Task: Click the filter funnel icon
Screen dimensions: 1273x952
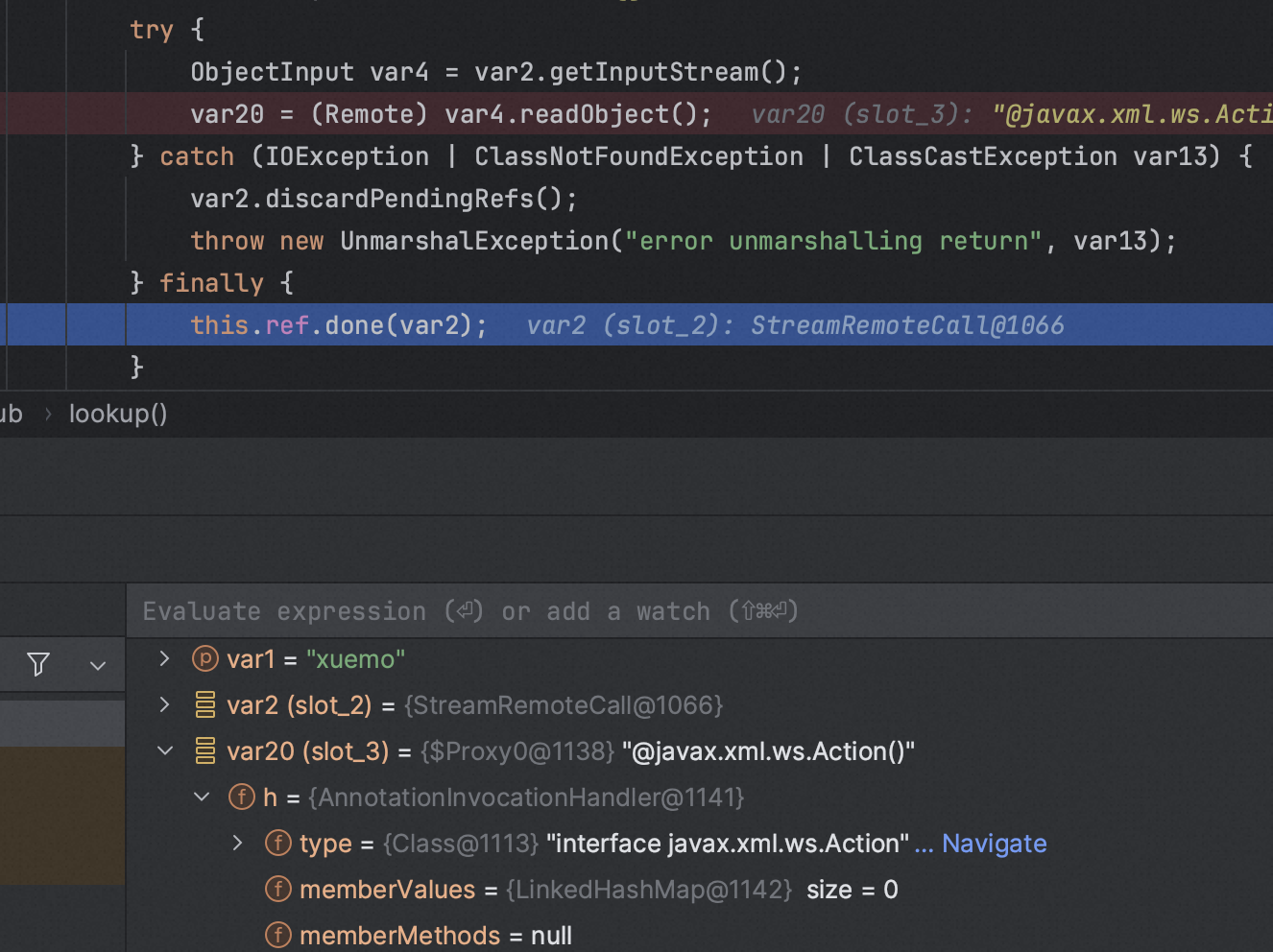Action: pos(38,664)
